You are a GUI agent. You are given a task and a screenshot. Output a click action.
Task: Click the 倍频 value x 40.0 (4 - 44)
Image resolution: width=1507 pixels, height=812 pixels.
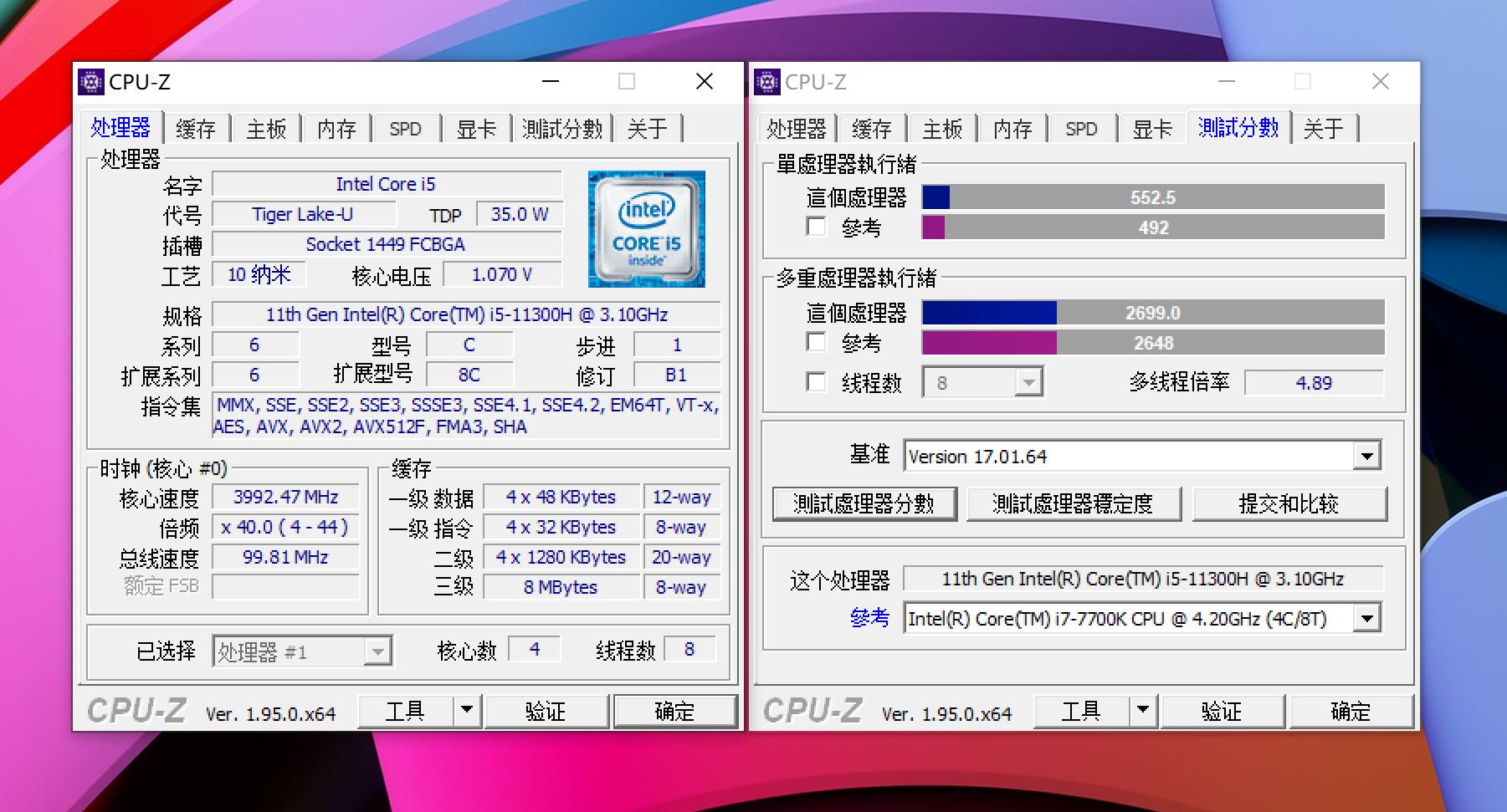(x=285, y=527)
